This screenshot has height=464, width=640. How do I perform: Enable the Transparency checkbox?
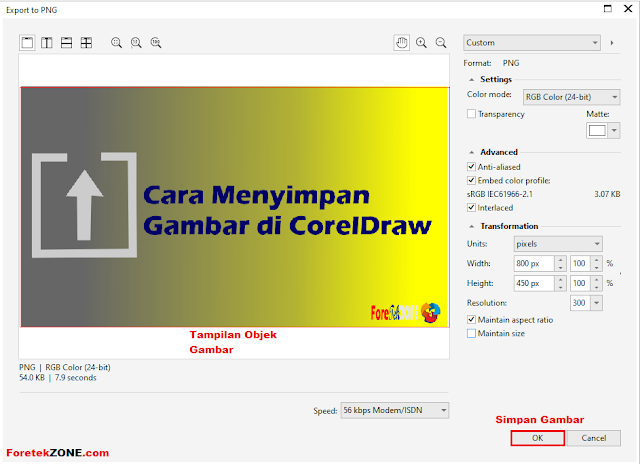[x=471, y=114]
